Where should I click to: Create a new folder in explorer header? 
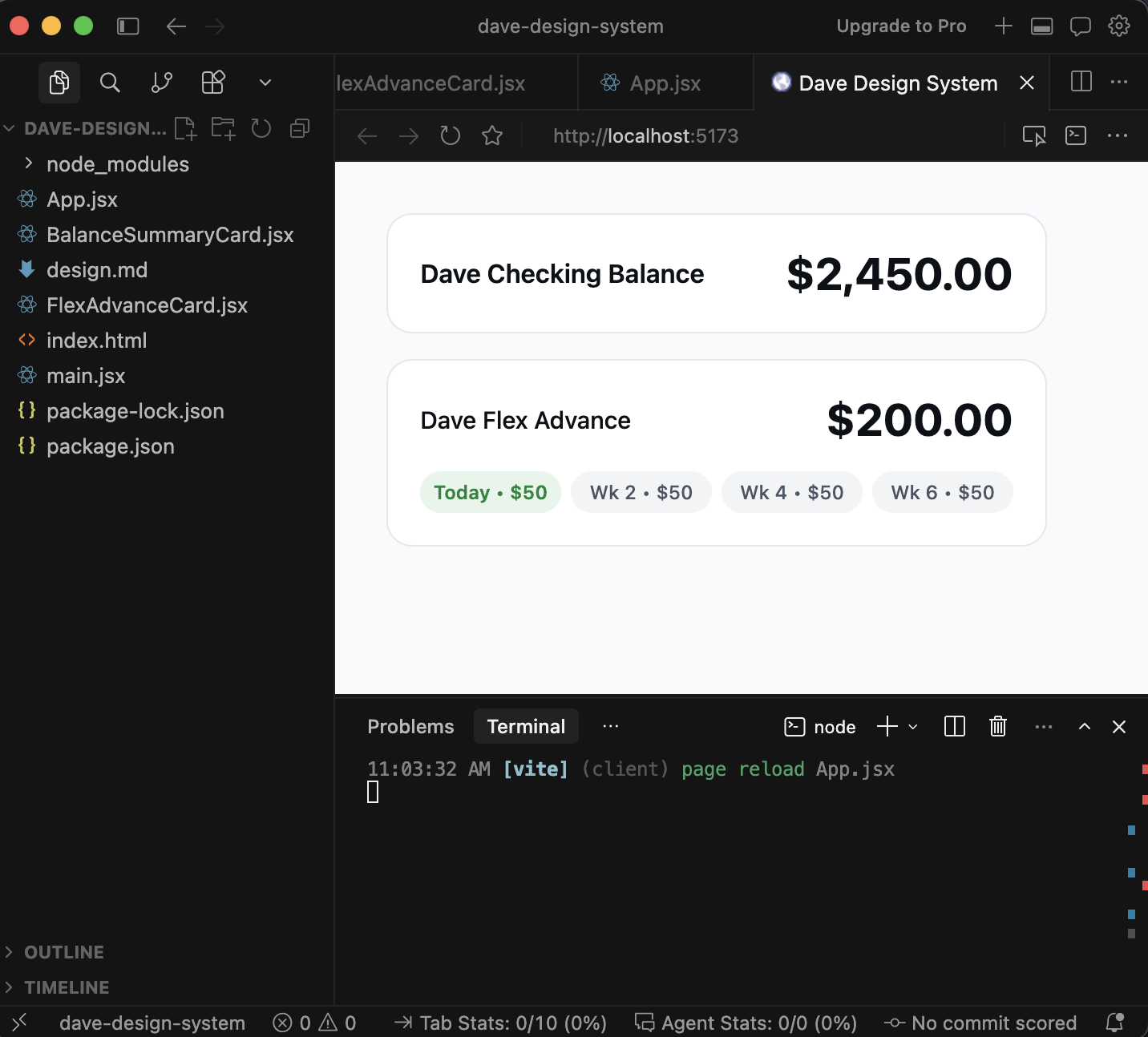click(224, 128)
